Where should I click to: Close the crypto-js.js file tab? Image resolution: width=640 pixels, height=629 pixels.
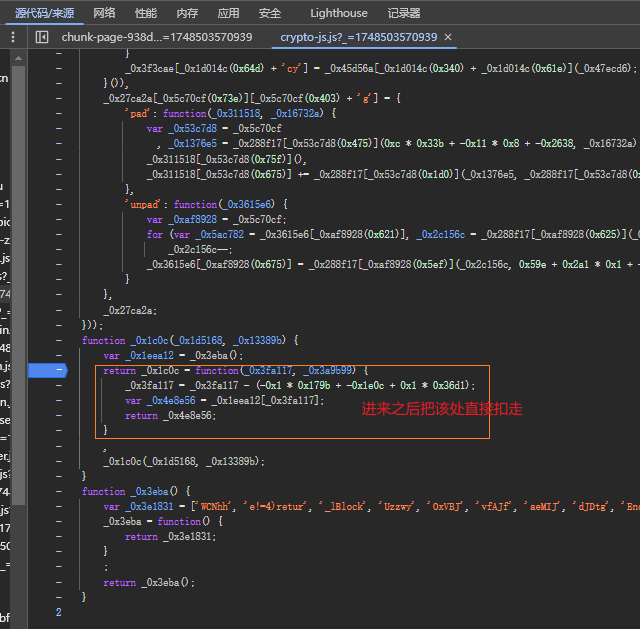[x=448, y=37]
